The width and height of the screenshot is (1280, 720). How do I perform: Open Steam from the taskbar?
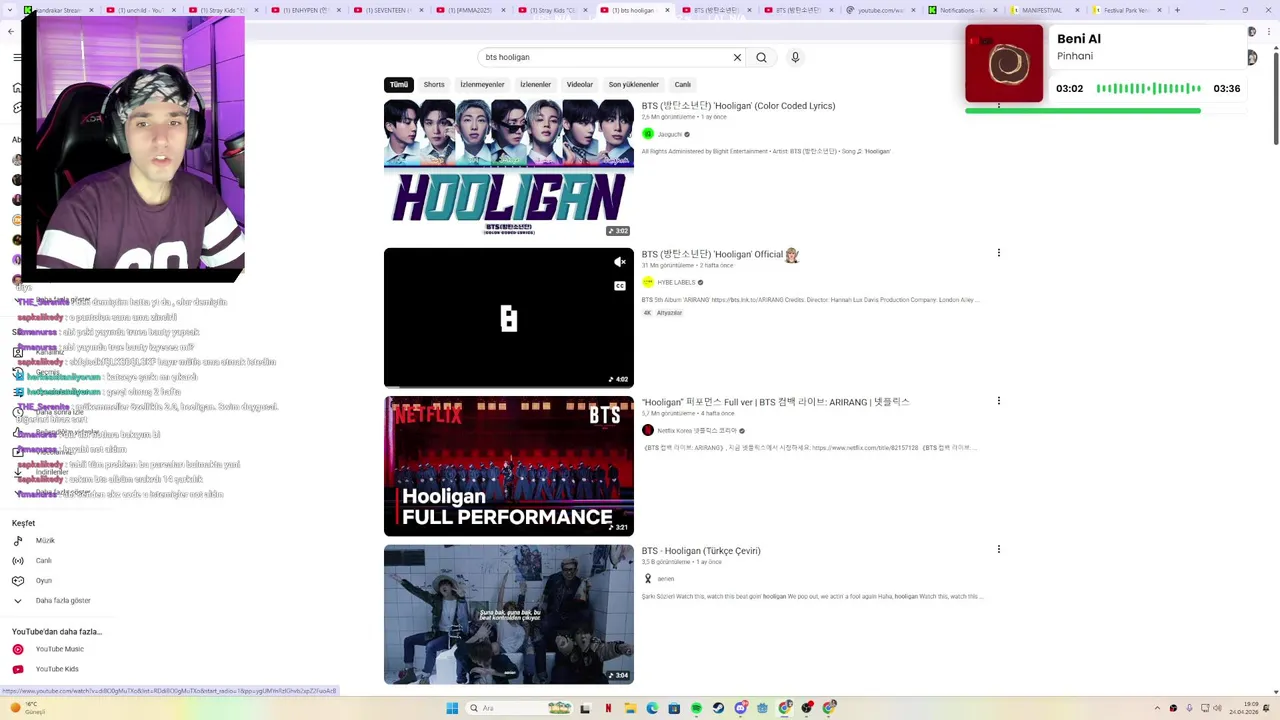(718, 708)
